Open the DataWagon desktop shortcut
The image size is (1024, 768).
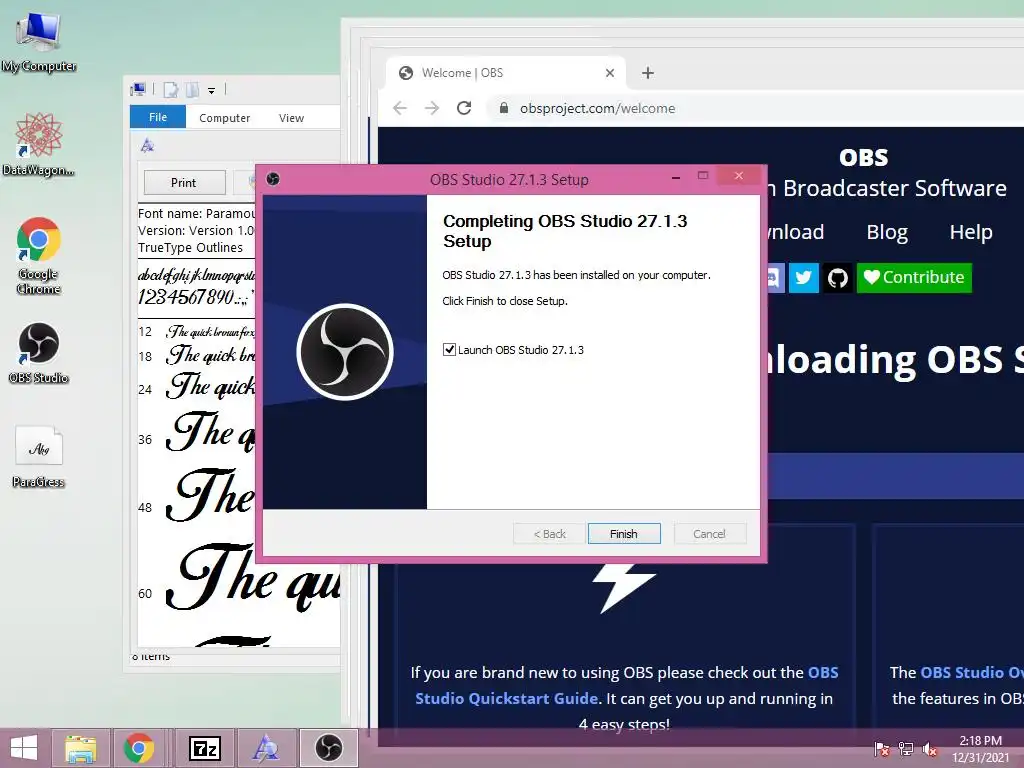[39, 144]
